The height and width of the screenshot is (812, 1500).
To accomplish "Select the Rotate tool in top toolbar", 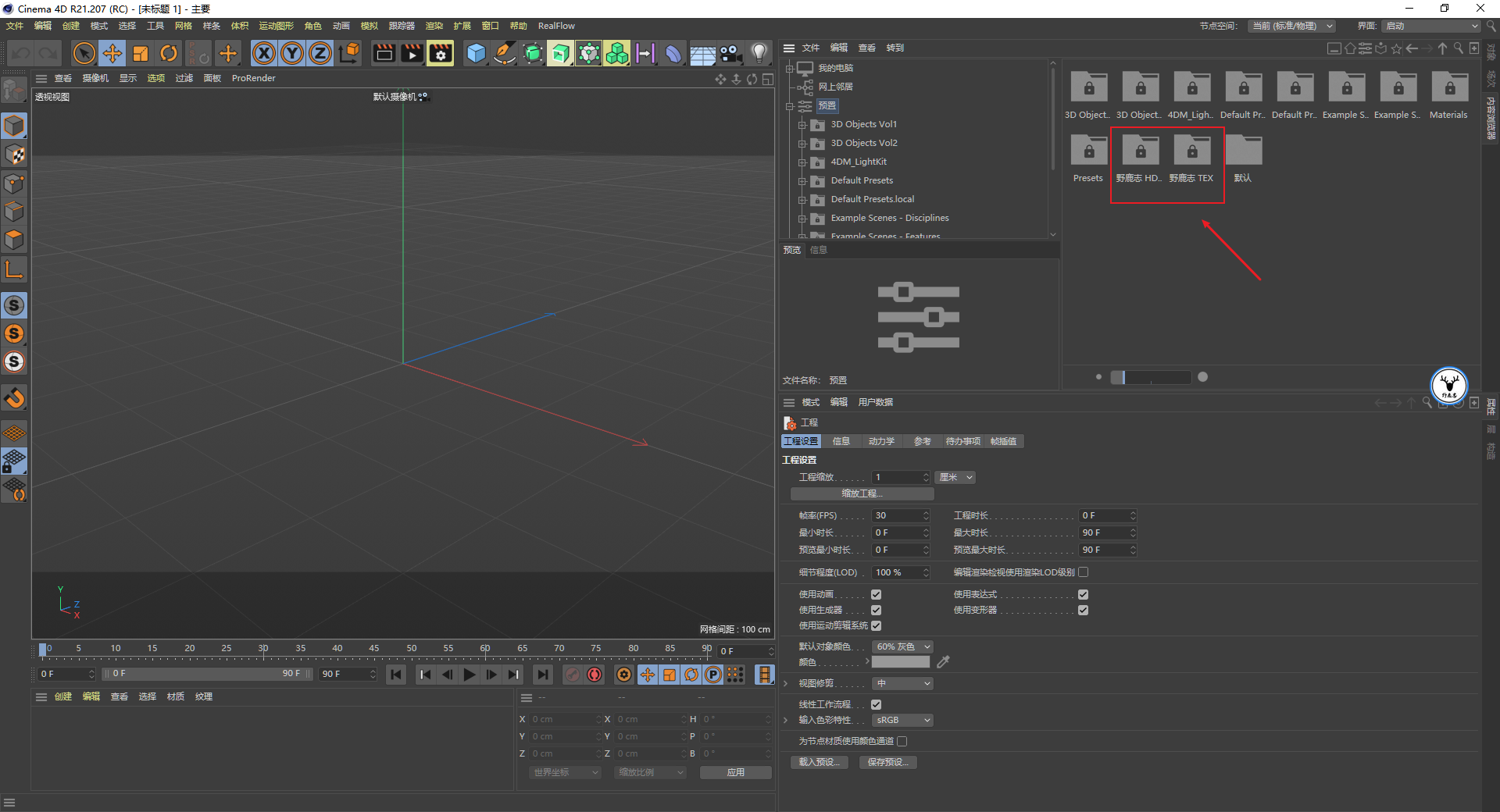I will (169, 54).
